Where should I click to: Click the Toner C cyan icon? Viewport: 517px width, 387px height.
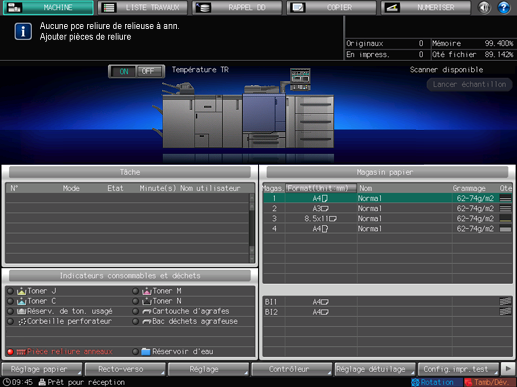[x=22, y=301]
